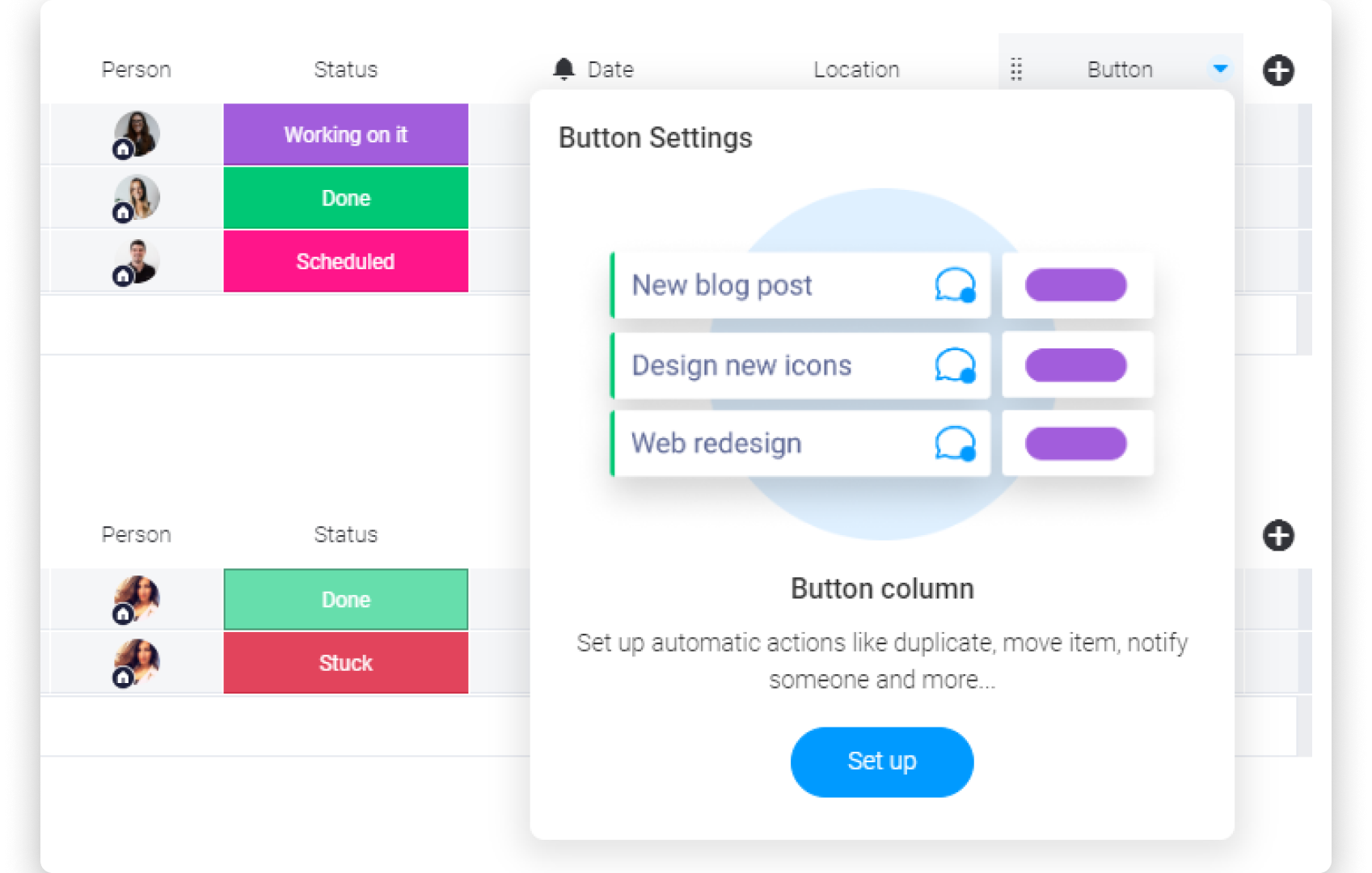Click the Web redesign item row
Viewport: 1372px width, 873px height.
(800, 443)
